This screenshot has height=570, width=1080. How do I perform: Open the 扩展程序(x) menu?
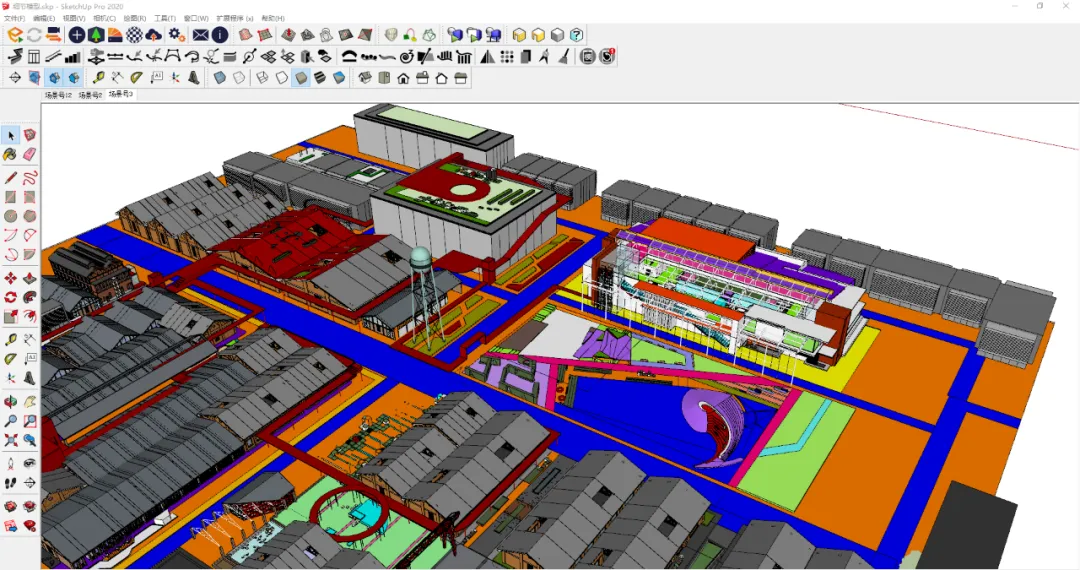[235, 19]
